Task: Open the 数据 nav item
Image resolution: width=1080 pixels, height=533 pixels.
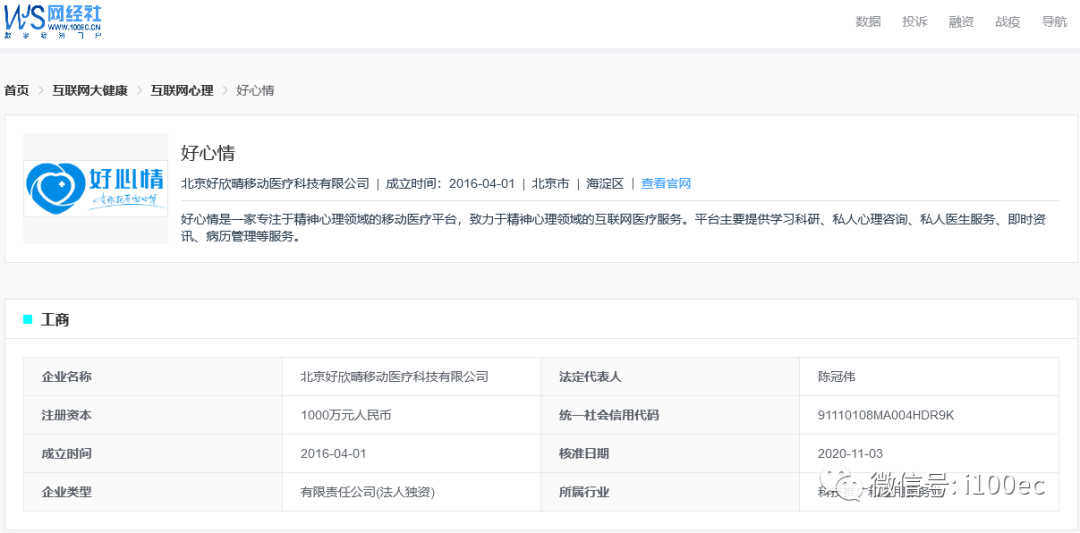Action: (868, 21)
